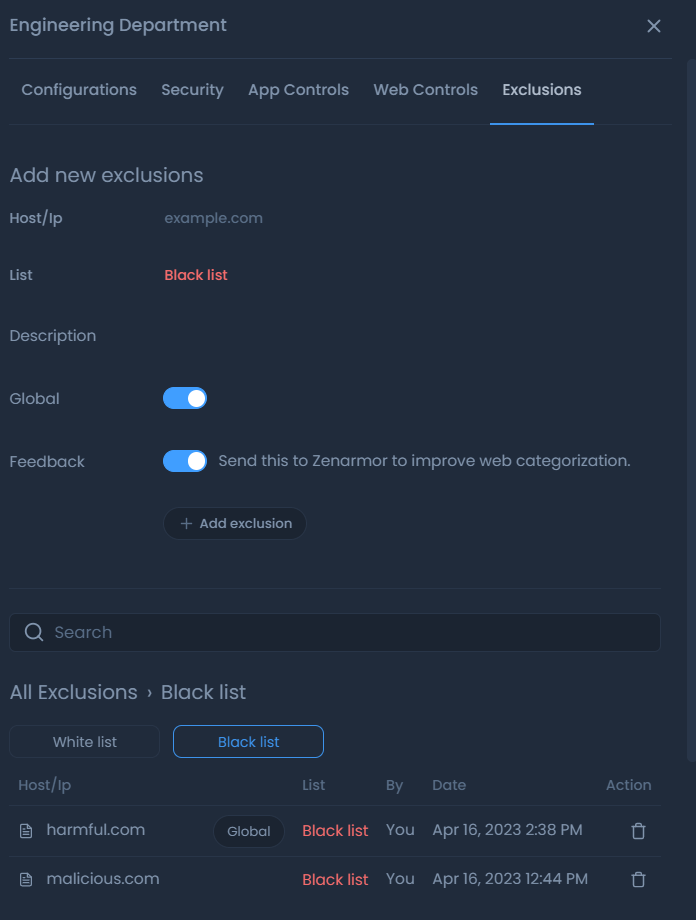
Task: Open the Black list selector in List field
Action: click(x=196, y=275)
